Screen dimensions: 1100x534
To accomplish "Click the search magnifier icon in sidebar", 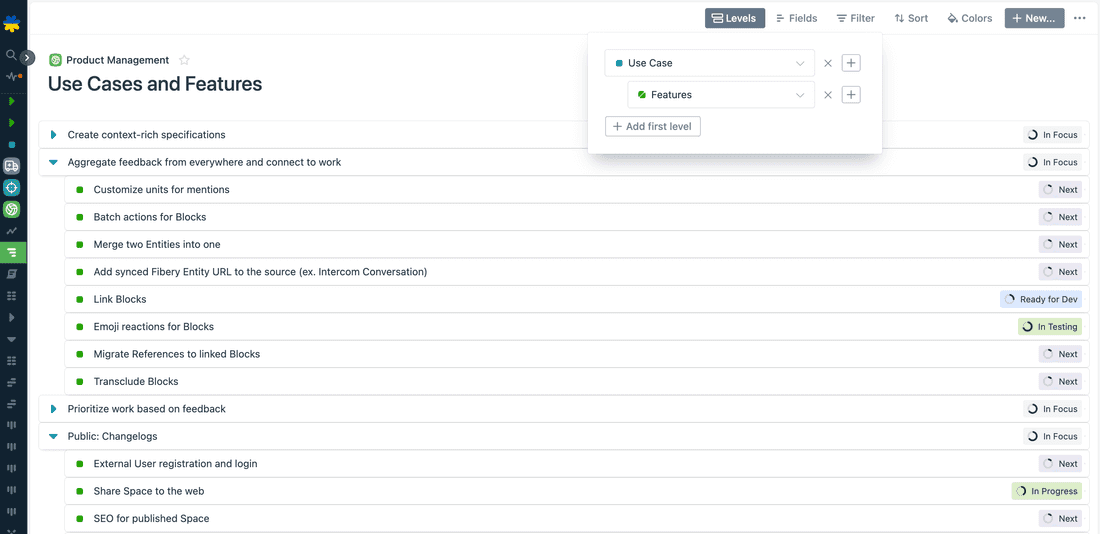I will pos(11,55).
